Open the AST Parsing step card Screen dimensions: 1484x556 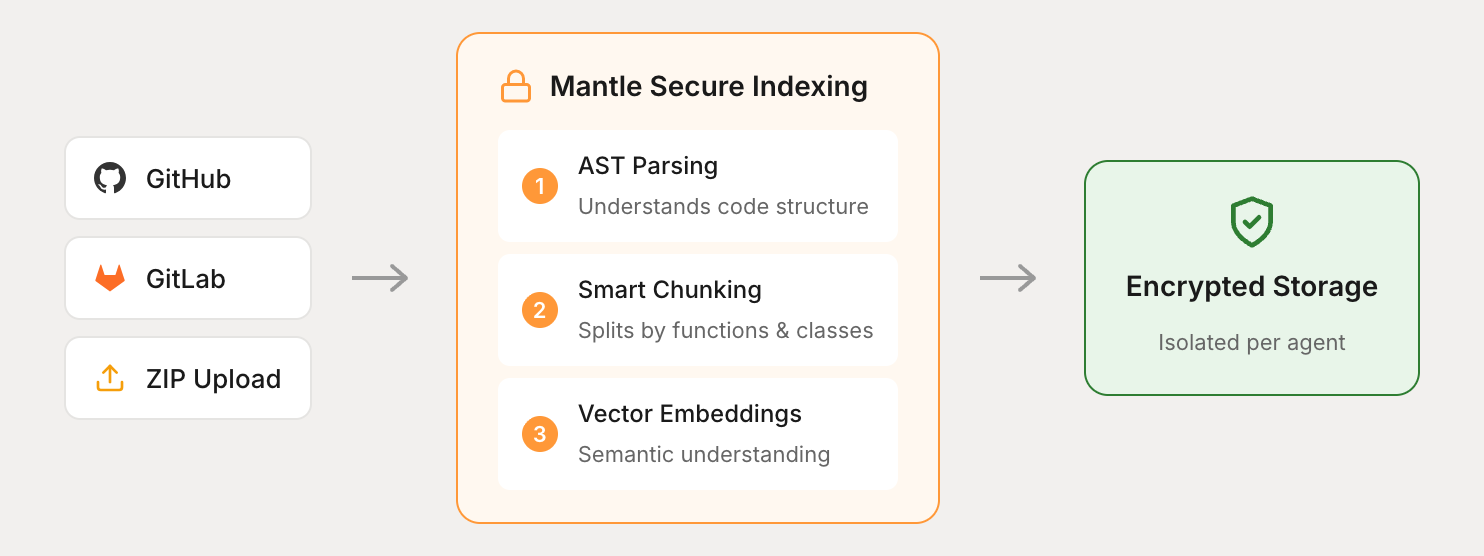pyautogui.click(x=698, y=186)
